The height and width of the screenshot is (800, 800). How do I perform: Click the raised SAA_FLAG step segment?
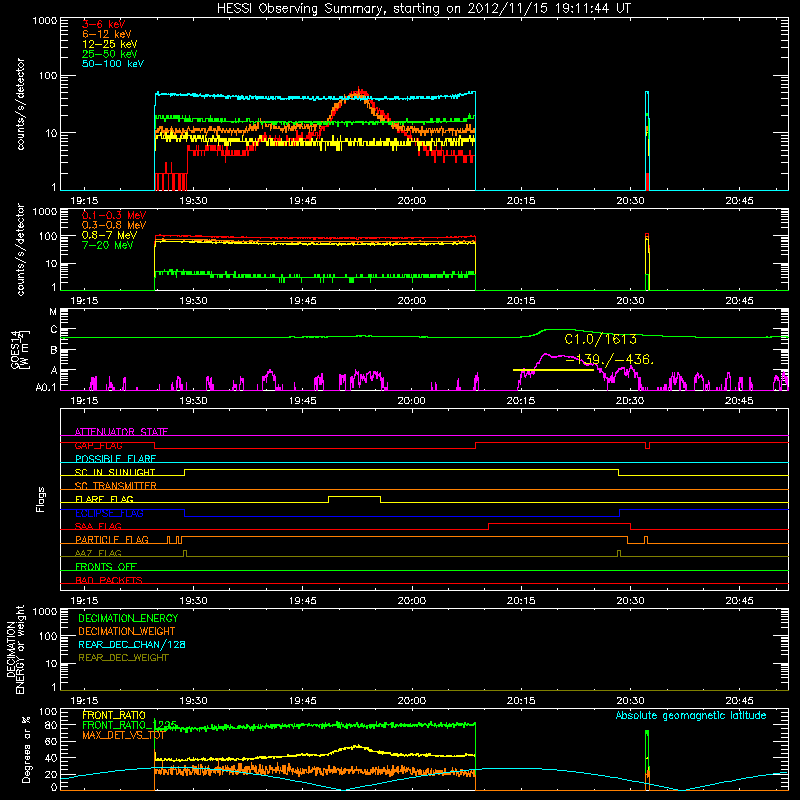pyautogui.click(x=559, y=524)
